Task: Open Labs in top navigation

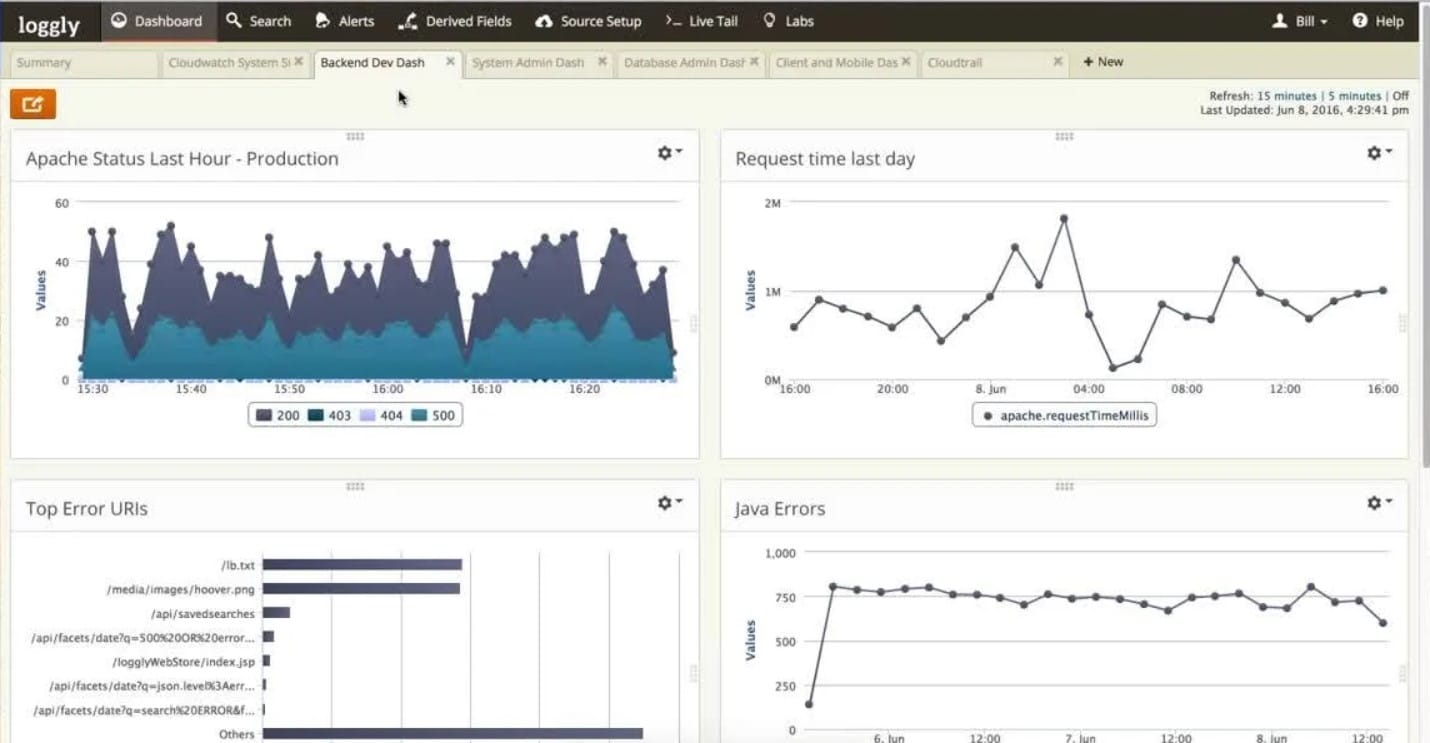Action: (x=788, y=21)
